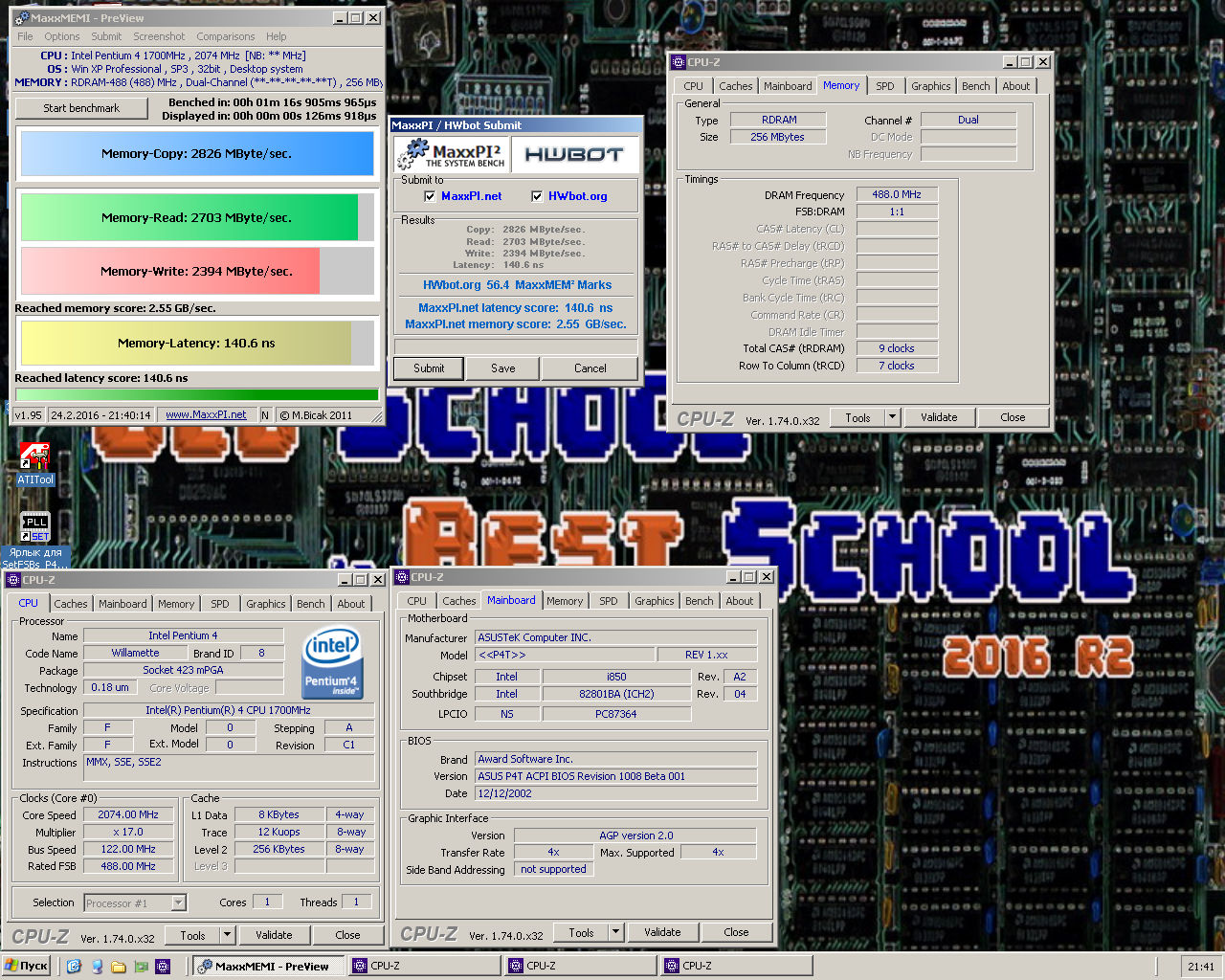Open Tools dropdown arrow in Memory CPU-Z window

[892, 417]
